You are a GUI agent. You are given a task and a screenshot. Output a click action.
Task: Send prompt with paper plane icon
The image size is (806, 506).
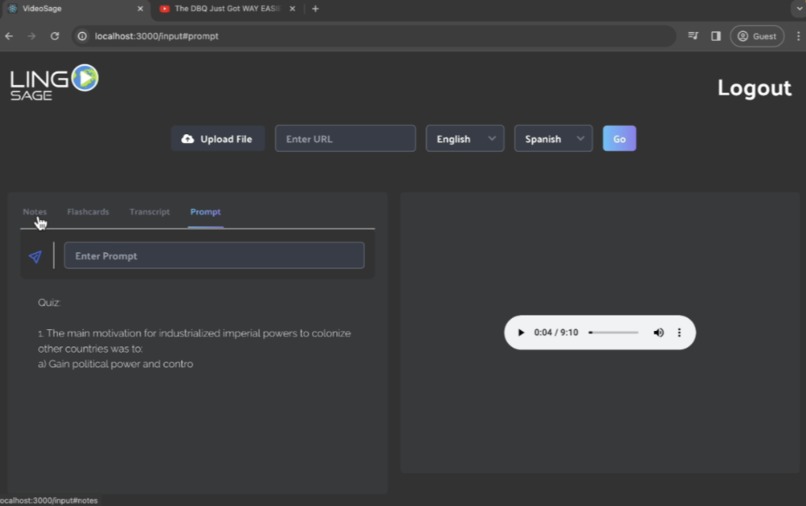click(35, 256)
